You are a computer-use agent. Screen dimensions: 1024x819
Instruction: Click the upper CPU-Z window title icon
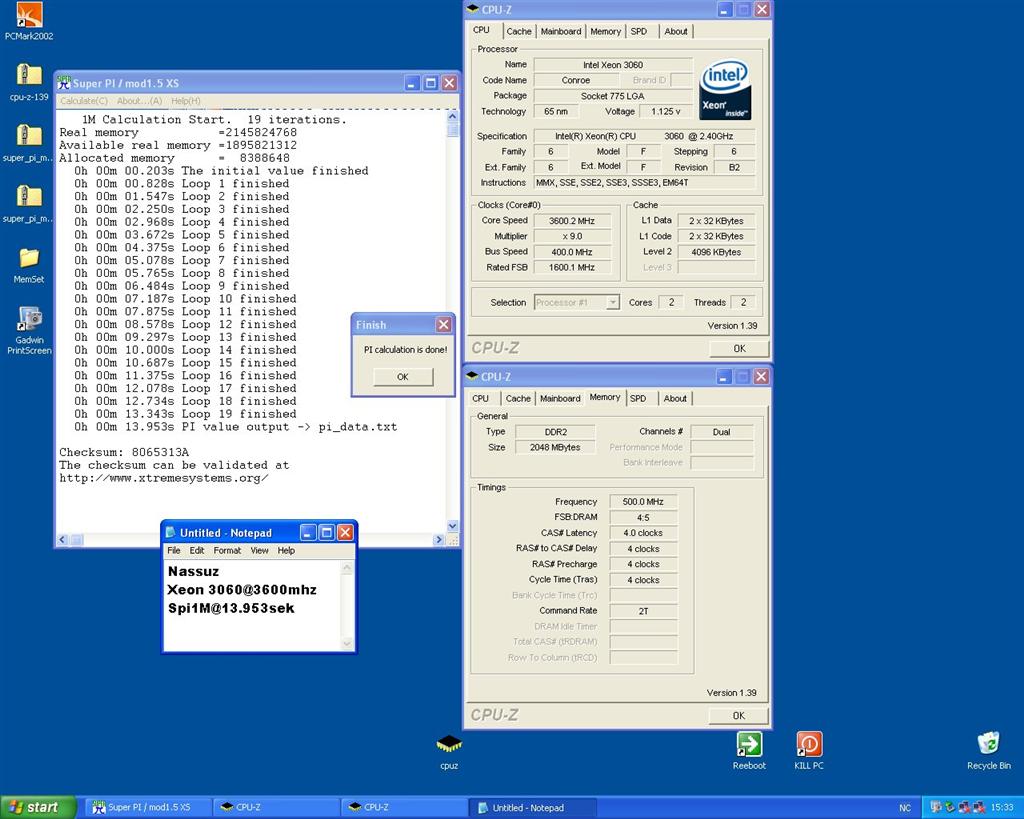473,9
